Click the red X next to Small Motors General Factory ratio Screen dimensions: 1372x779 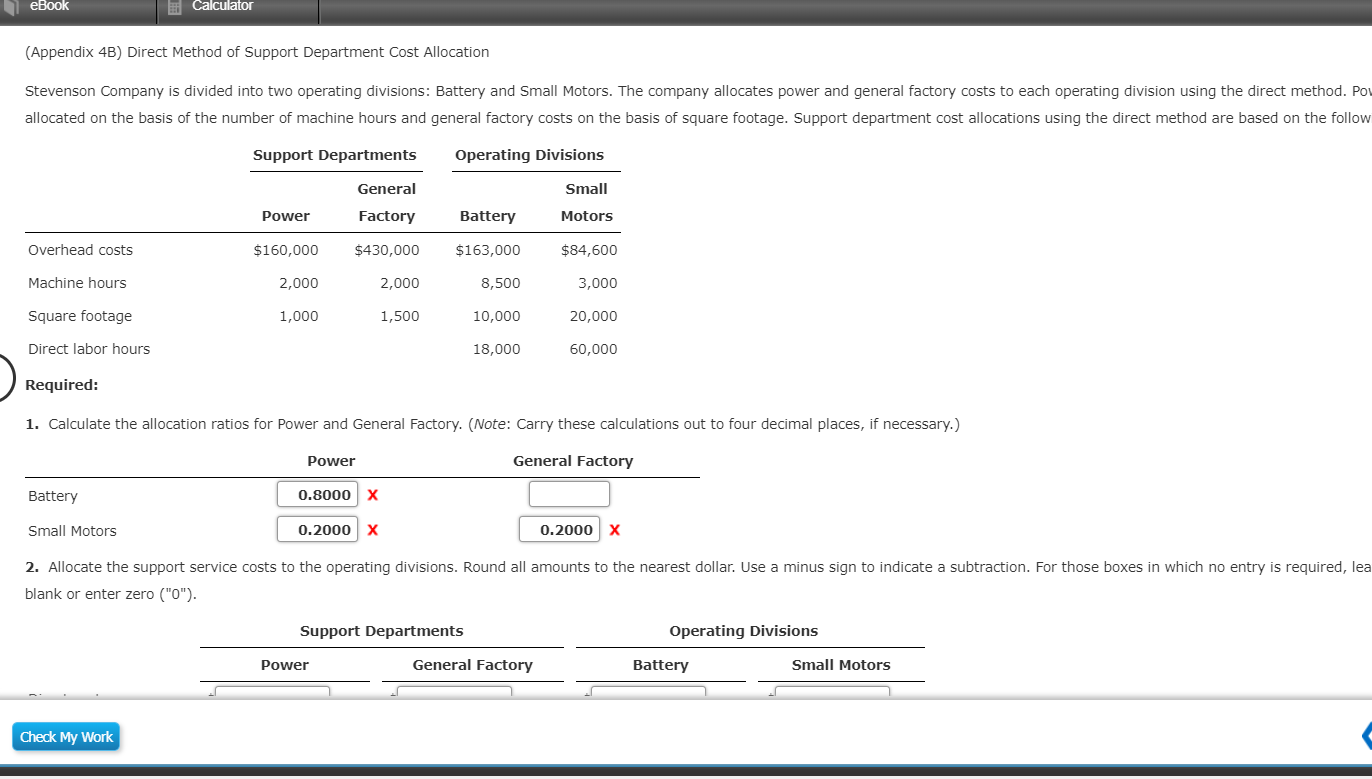point(614,529)
